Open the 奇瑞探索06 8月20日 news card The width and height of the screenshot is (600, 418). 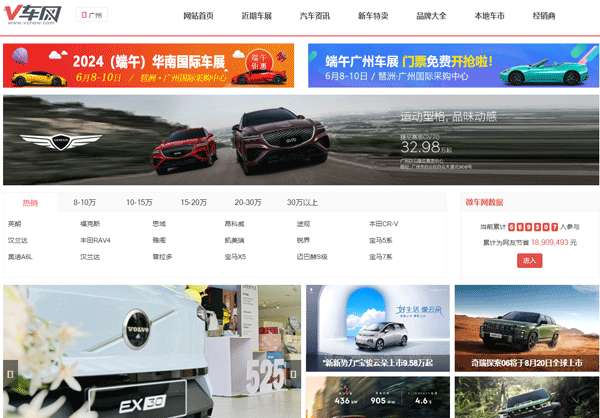coord(527,328)
